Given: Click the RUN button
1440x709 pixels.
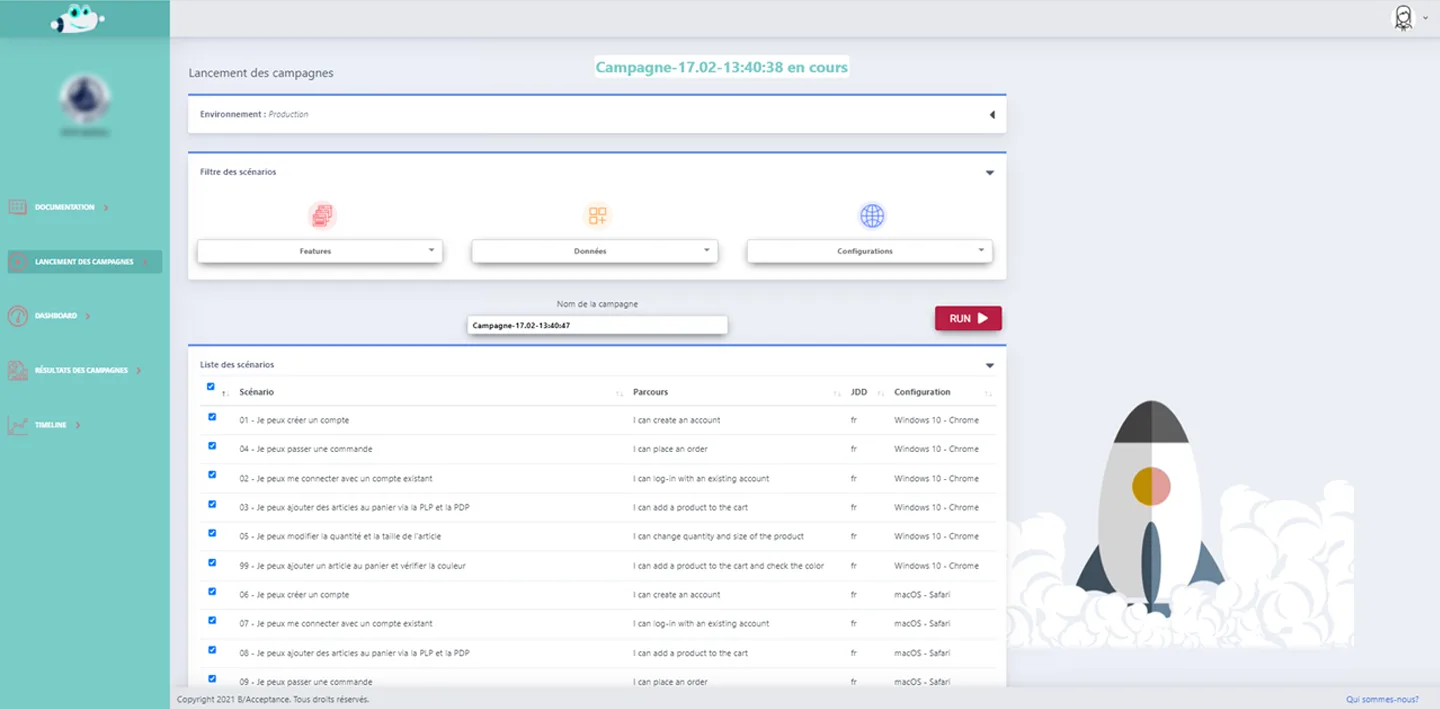Looking at the screenshot, I should (x=968, y=318).
